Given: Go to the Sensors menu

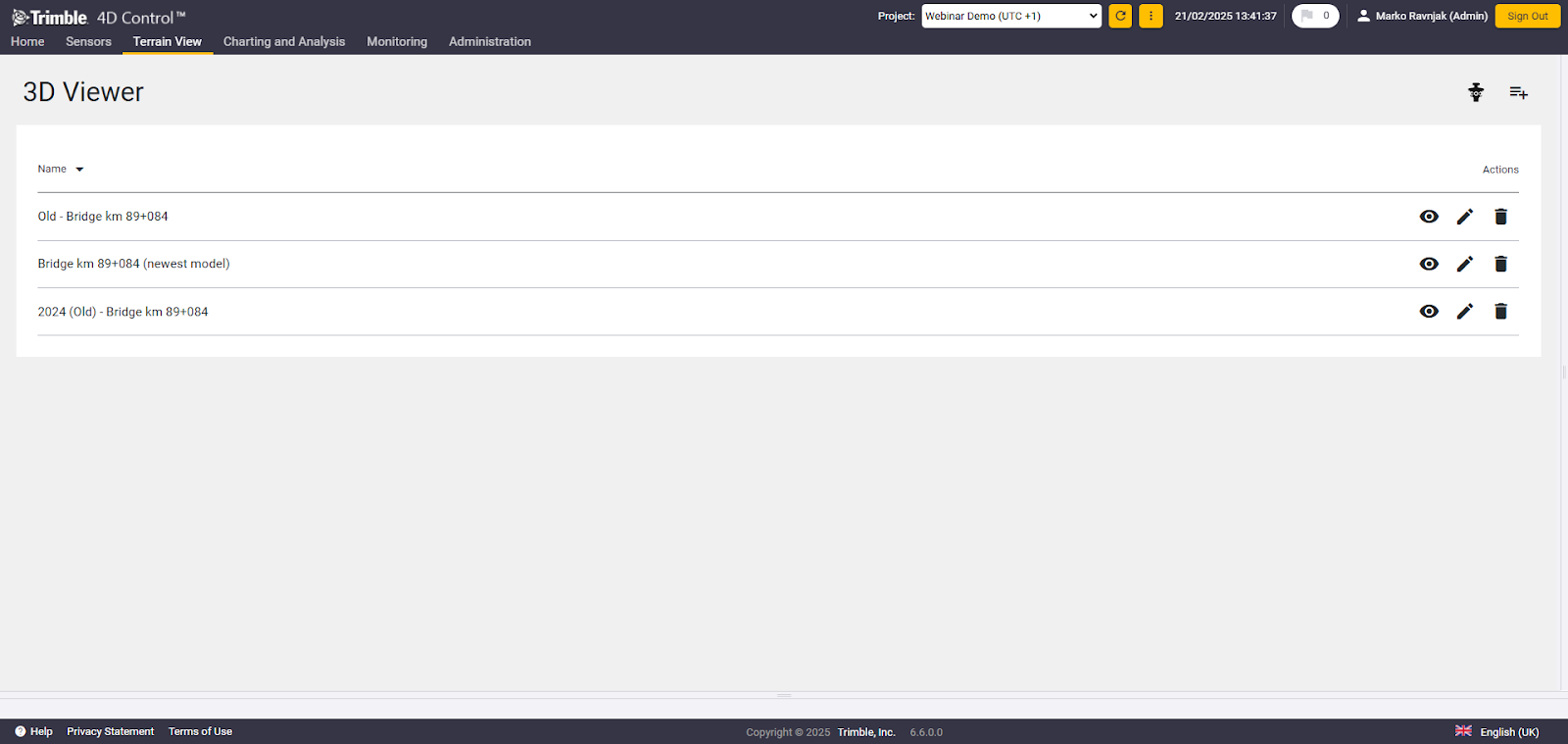Looking at the screenshot, I should point(88,41).
